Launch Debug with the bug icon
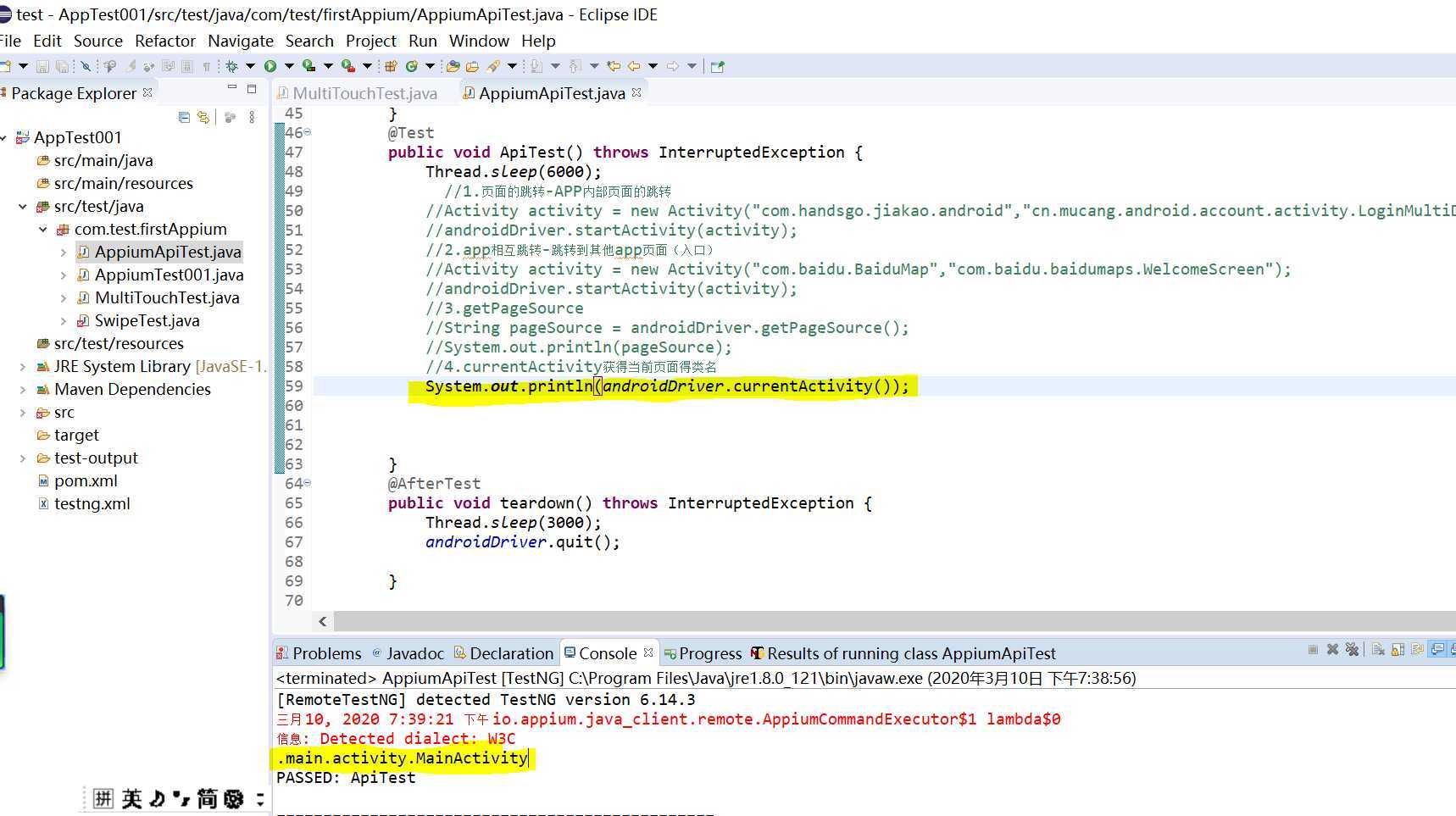The height and width of the screenshot is (816, 1456). (231, 66)
